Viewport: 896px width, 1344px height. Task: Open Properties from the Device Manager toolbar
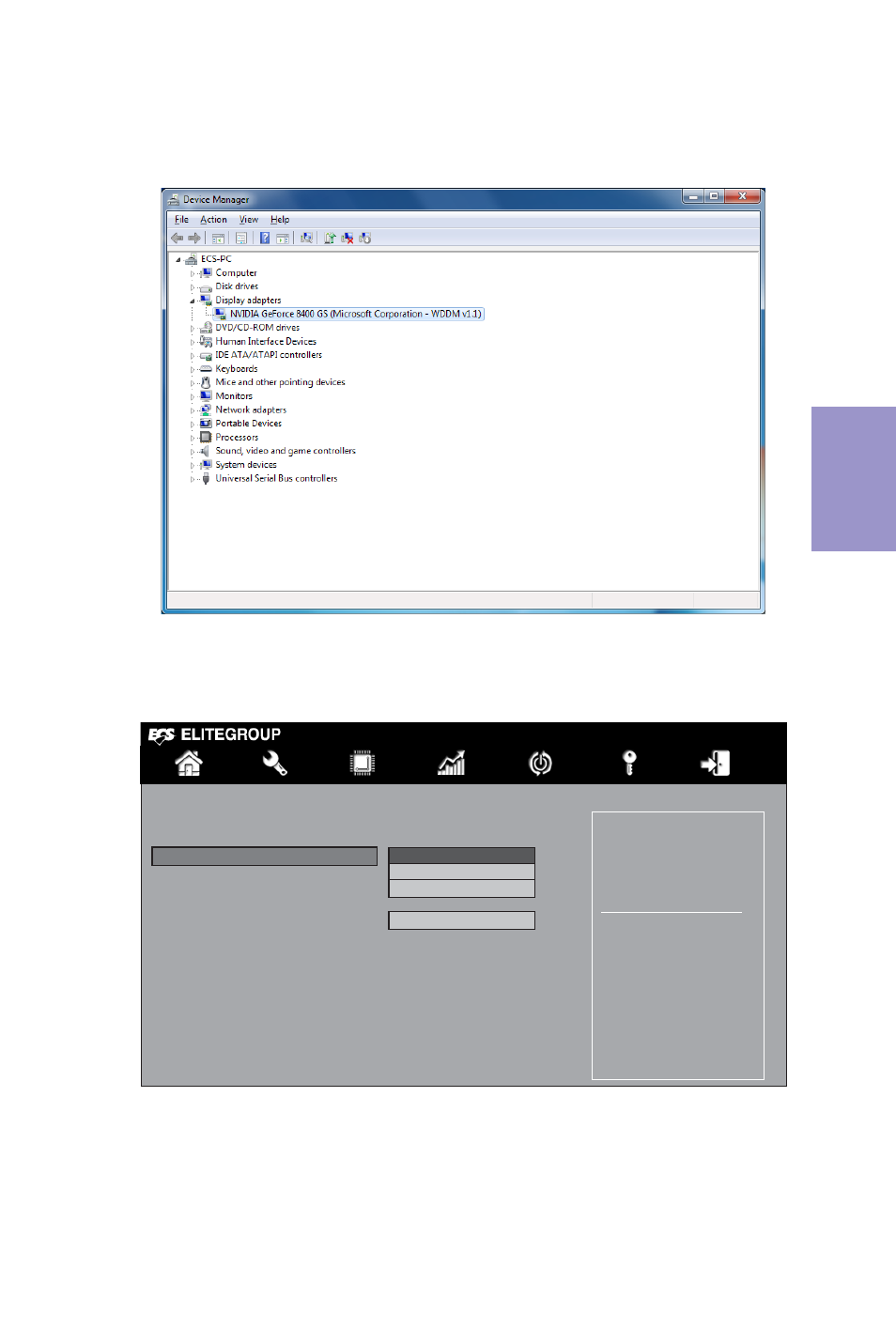(241, 239)
